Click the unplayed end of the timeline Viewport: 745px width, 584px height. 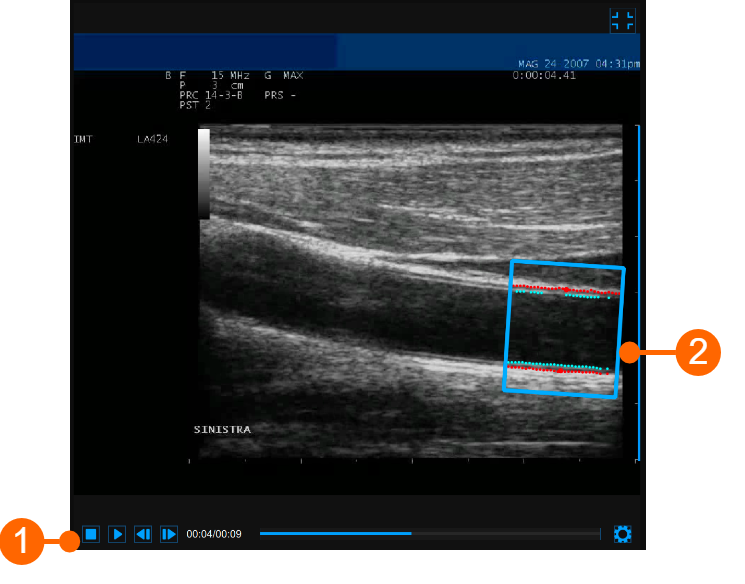(505, 534)
